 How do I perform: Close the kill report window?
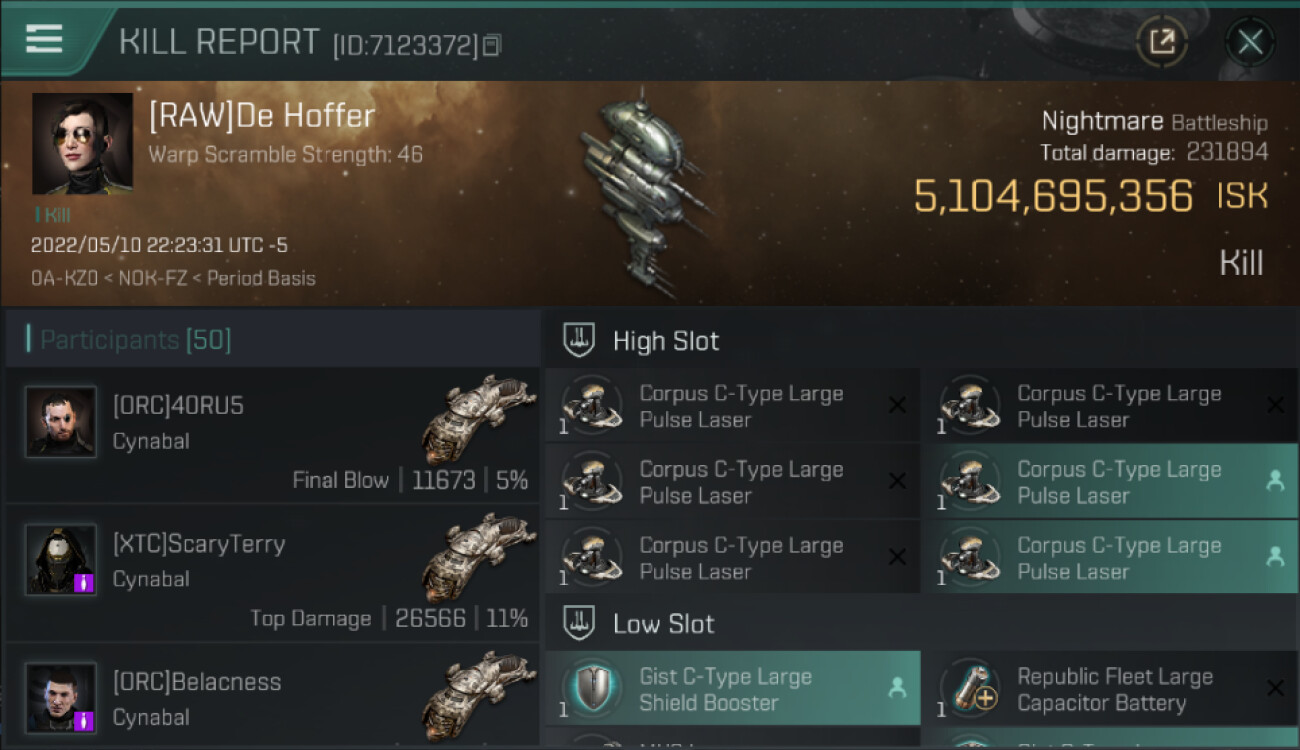[1250, 42]
